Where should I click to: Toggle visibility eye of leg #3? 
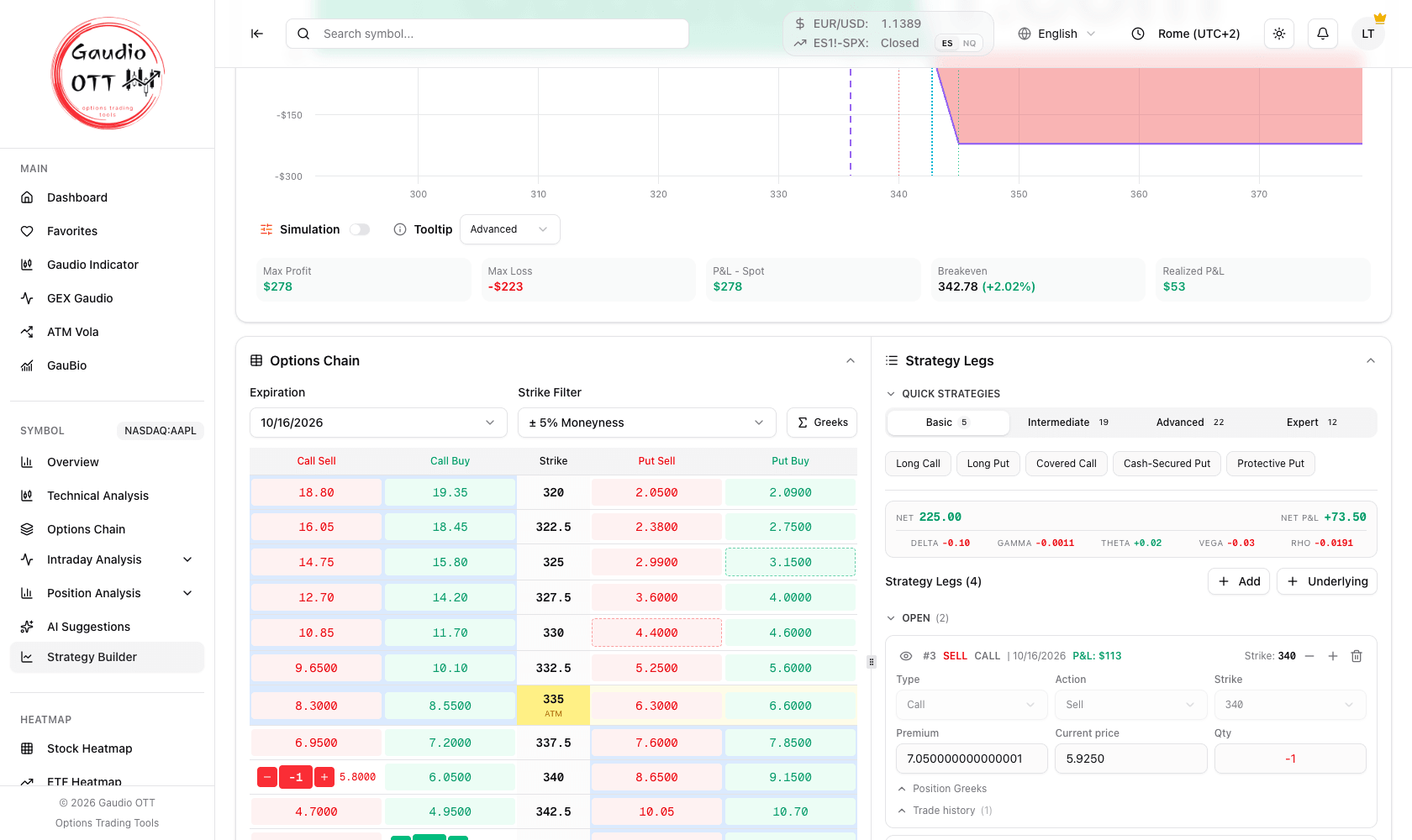coord(906,656)
